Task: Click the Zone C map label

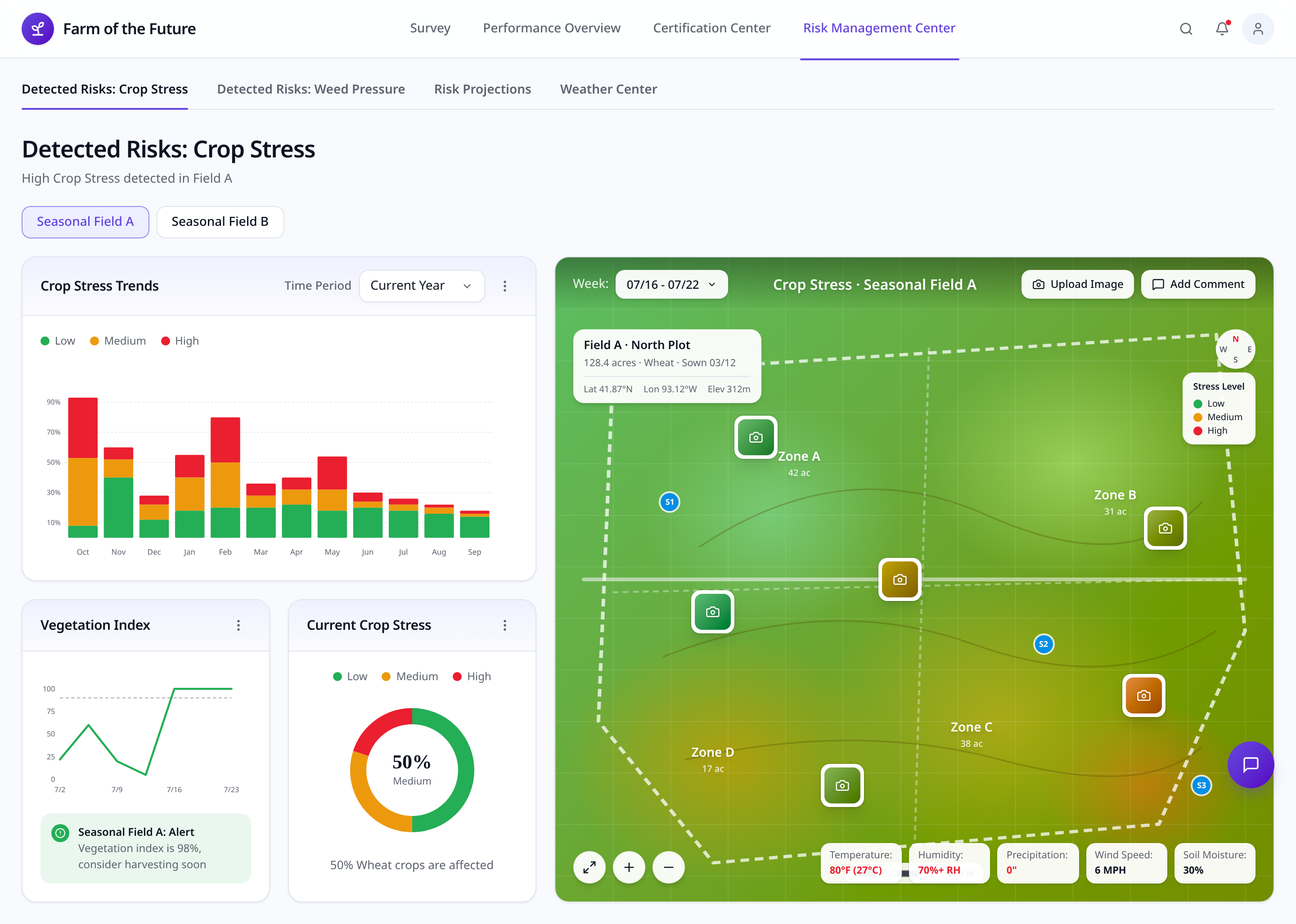Action: (971, 734)
